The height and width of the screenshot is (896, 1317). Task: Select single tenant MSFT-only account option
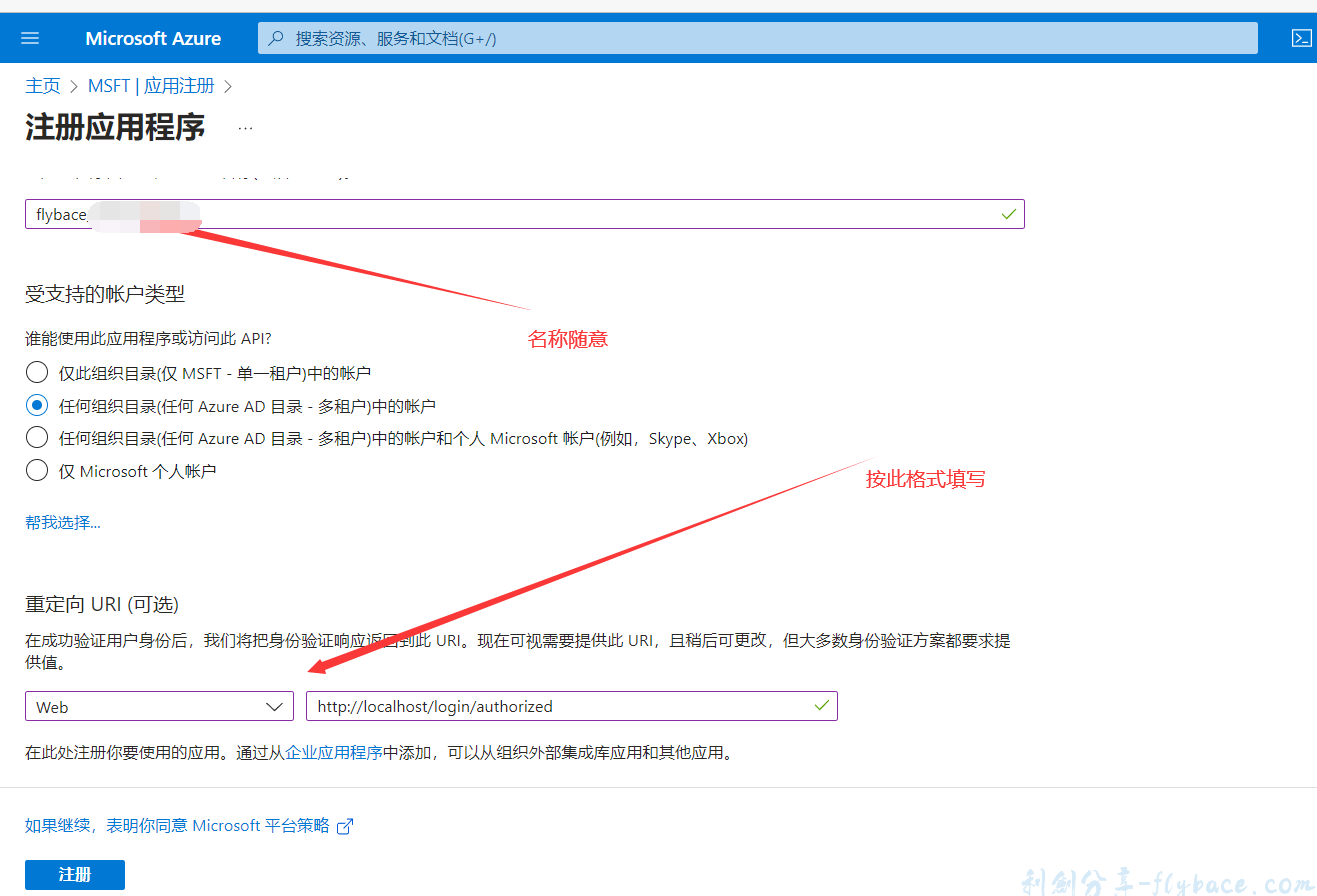tap(37, 373)
